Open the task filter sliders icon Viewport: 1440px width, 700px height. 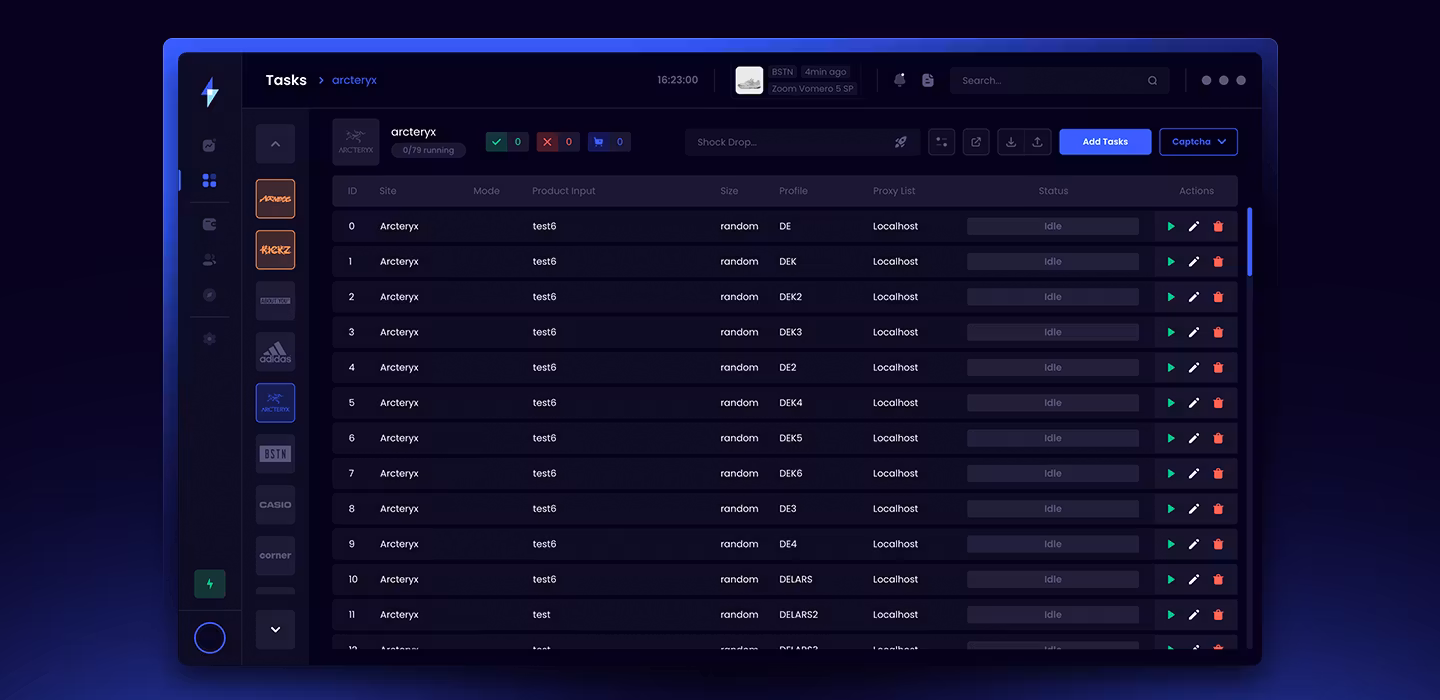click(942, 142)
